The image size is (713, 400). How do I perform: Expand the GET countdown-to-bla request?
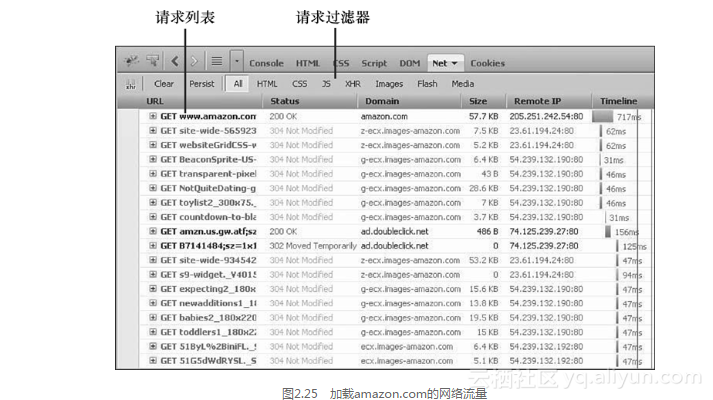pos(153,217)
